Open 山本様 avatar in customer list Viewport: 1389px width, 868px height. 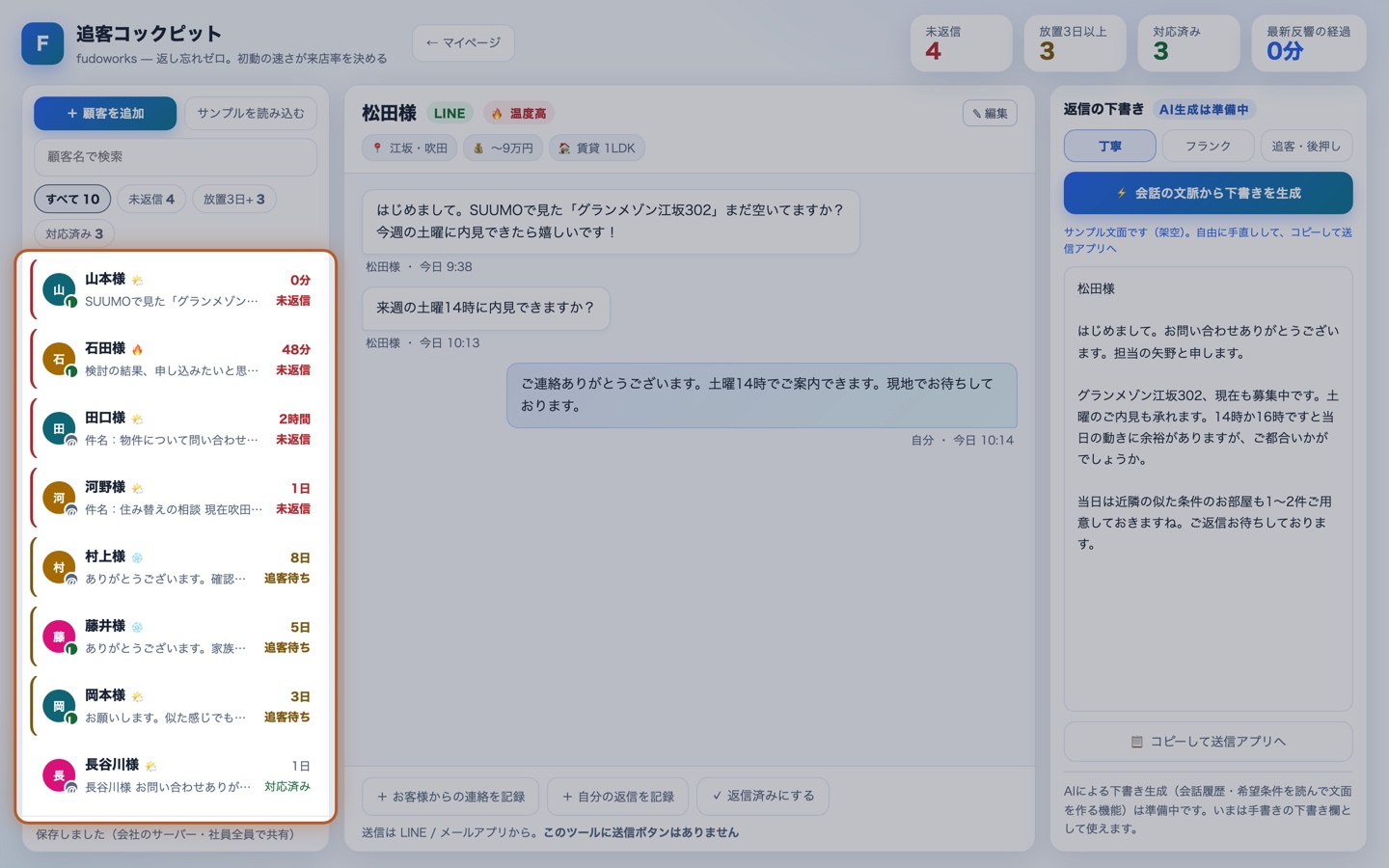59,289
